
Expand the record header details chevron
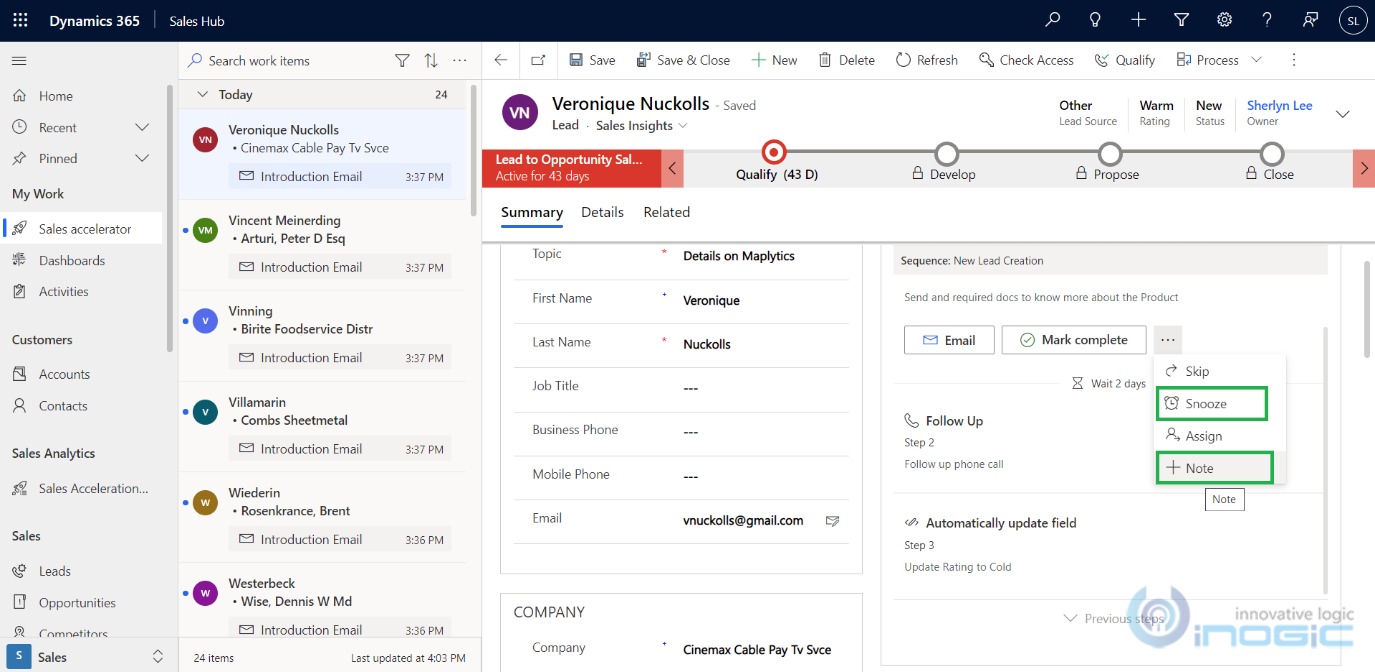click(x=1343, y=115)
